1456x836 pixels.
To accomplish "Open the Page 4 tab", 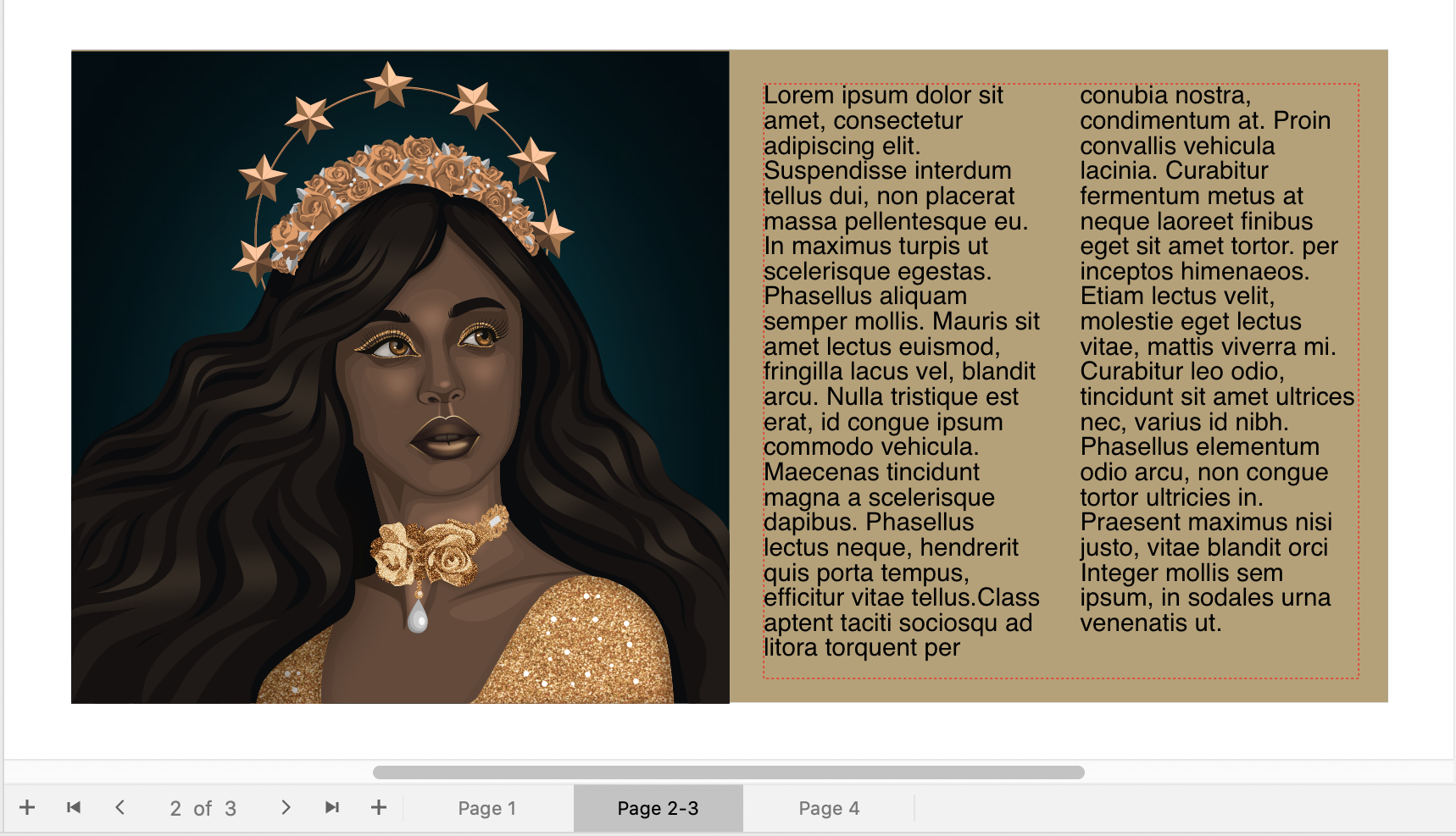I will click(x=828, y=809).
